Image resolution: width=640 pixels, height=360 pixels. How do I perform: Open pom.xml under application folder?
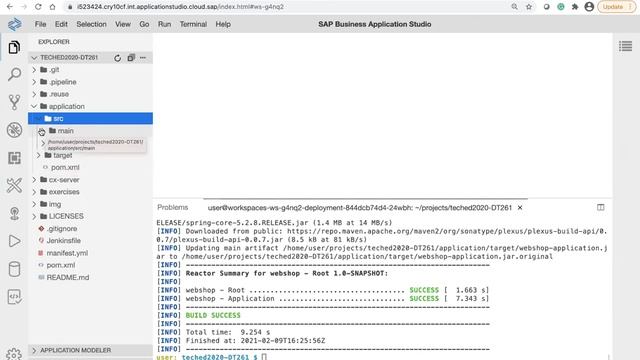point(90,167)
